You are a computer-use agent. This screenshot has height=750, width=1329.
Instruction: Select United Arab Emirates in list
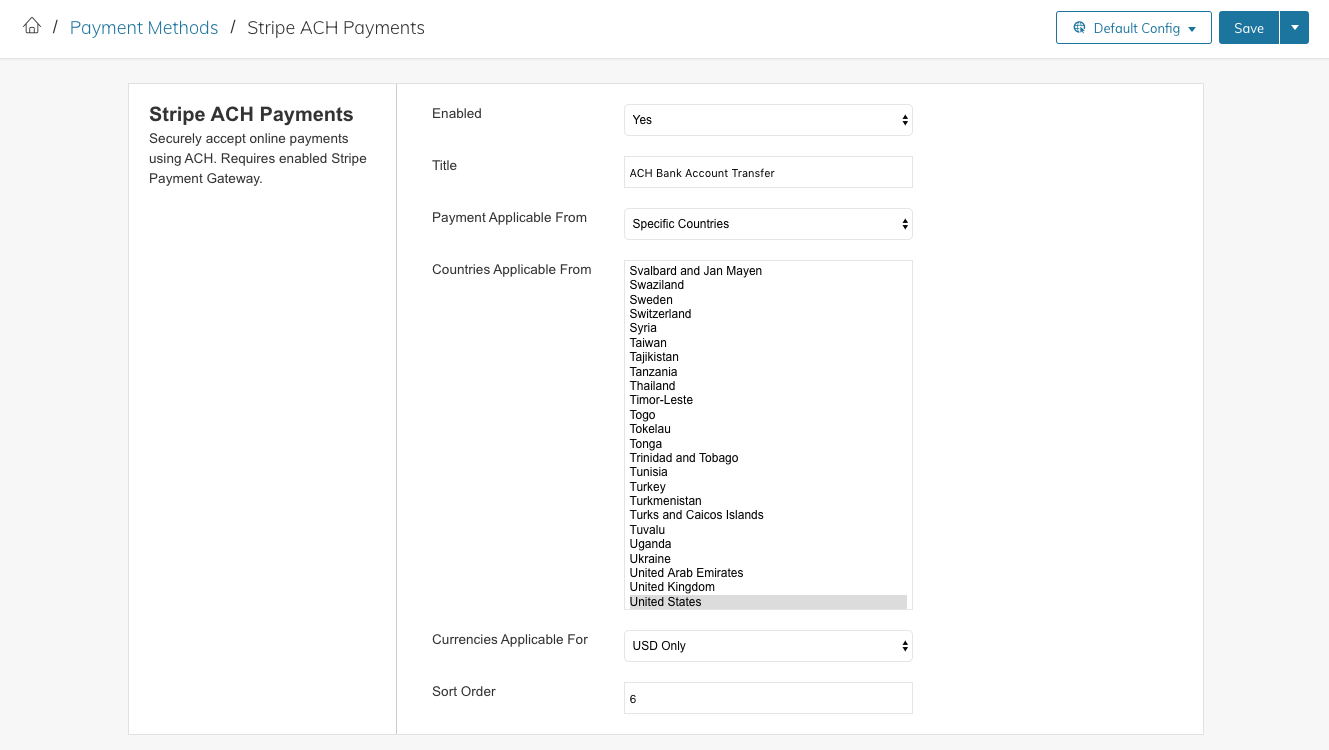pyautogui.click(x=766, y=573)
